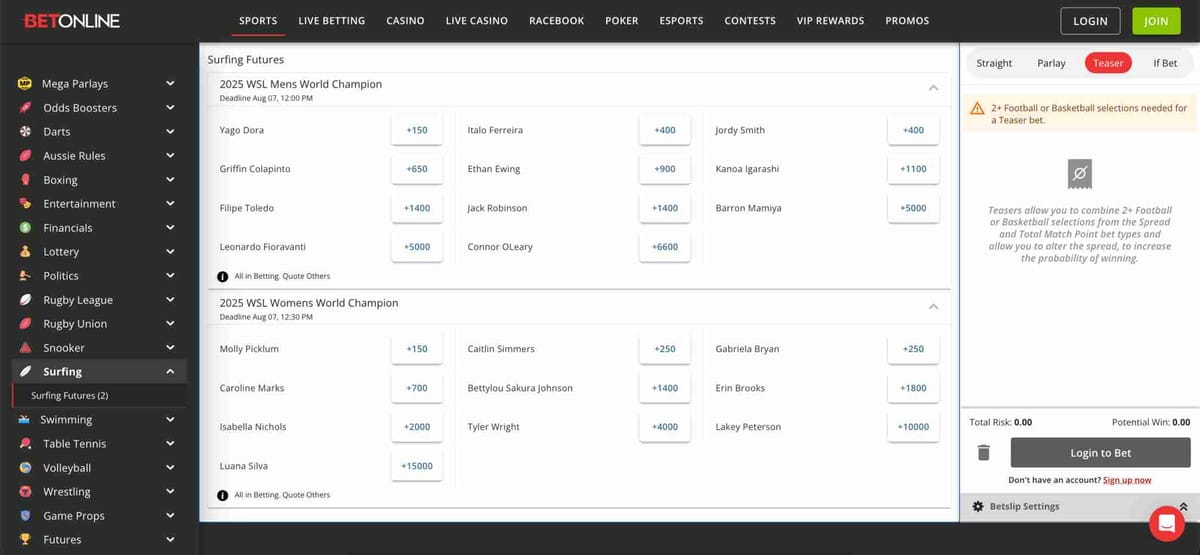The image size is (1200, 555).
Task: Click the Game Props icon
Action: pos(25,516)
